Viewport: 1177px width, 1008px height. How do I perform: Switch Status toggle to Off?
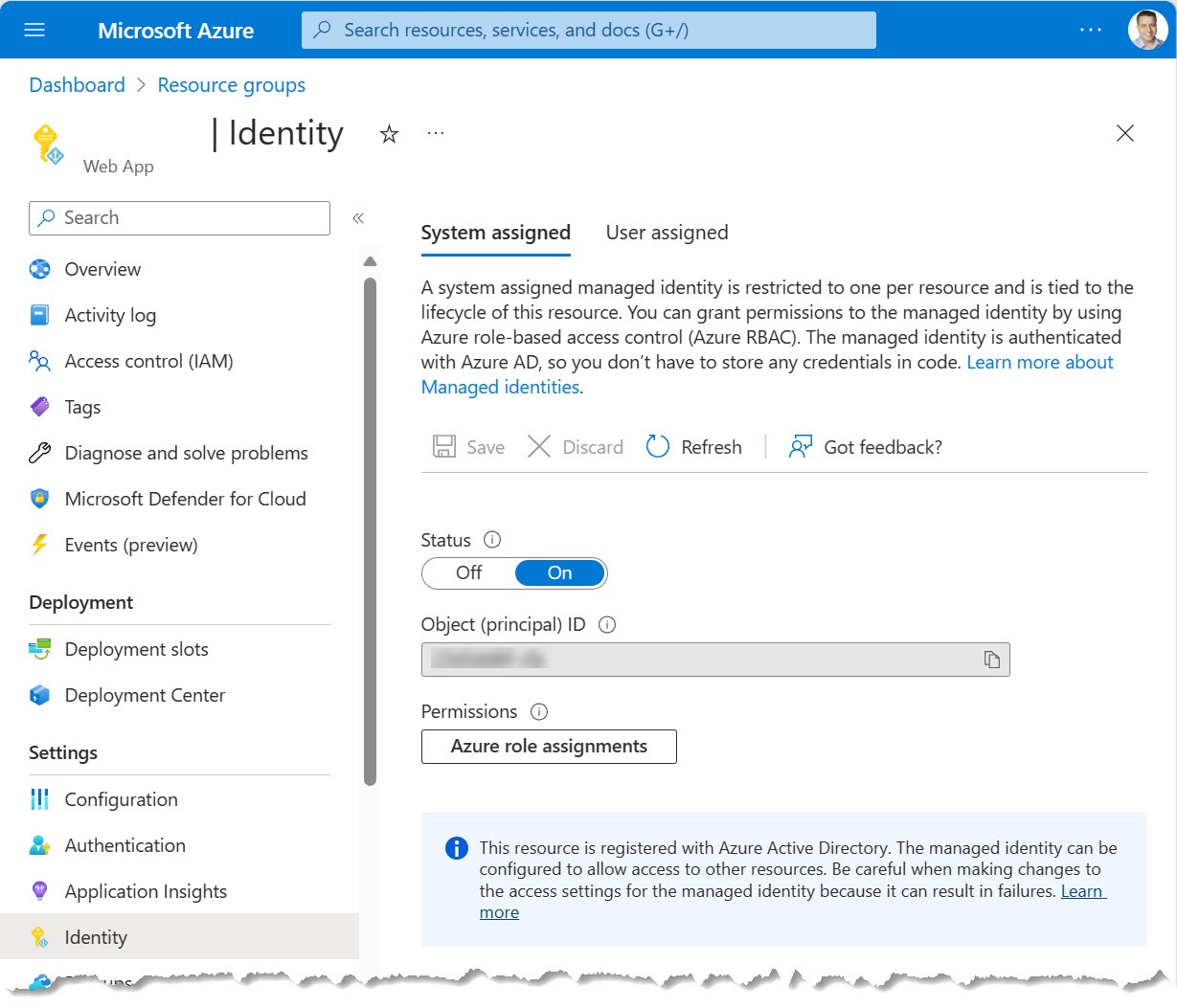(x=469, y=573)
